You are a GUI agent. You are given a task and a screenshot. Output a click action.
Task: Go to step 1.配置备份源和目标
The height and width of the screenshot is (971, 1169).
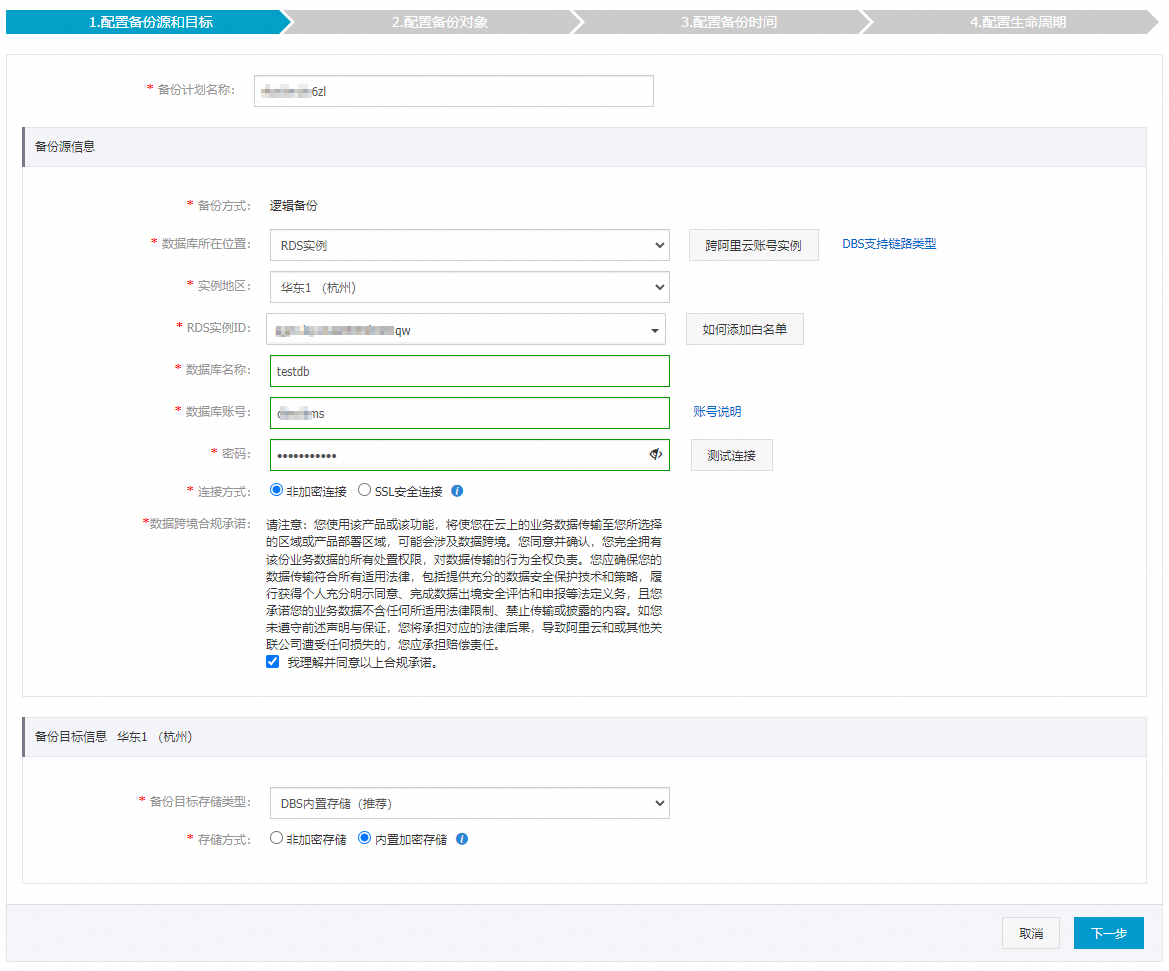pos(151,22)
